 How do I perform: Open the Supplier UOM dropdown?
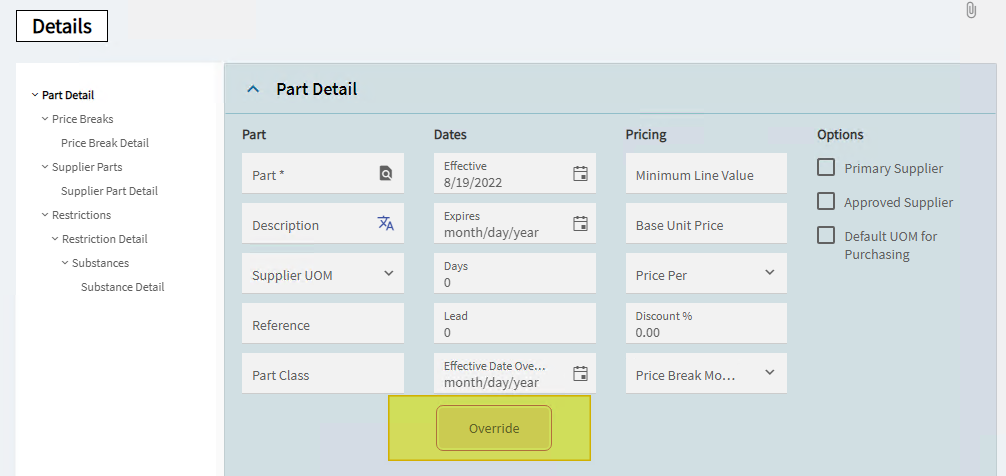point(323,273)
